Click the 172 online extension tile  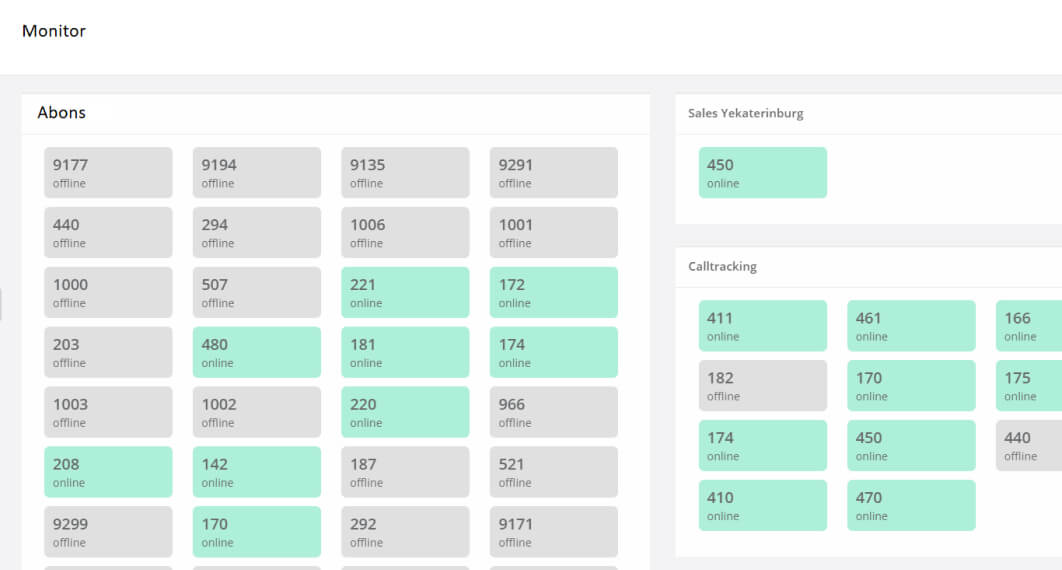click(553, 293)
